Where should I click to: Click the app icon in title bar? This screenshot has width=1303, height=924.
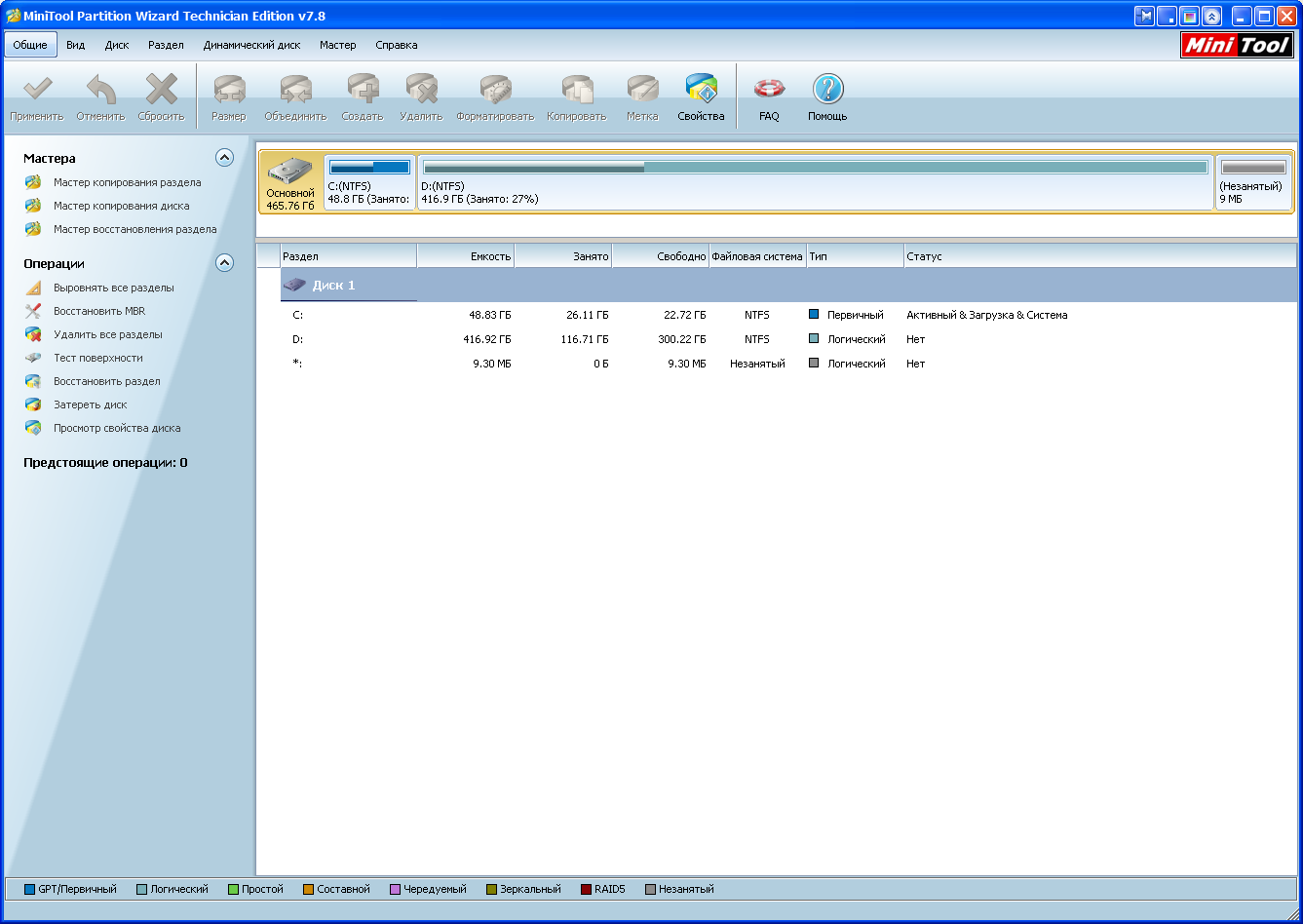click(x=13, y=16)
